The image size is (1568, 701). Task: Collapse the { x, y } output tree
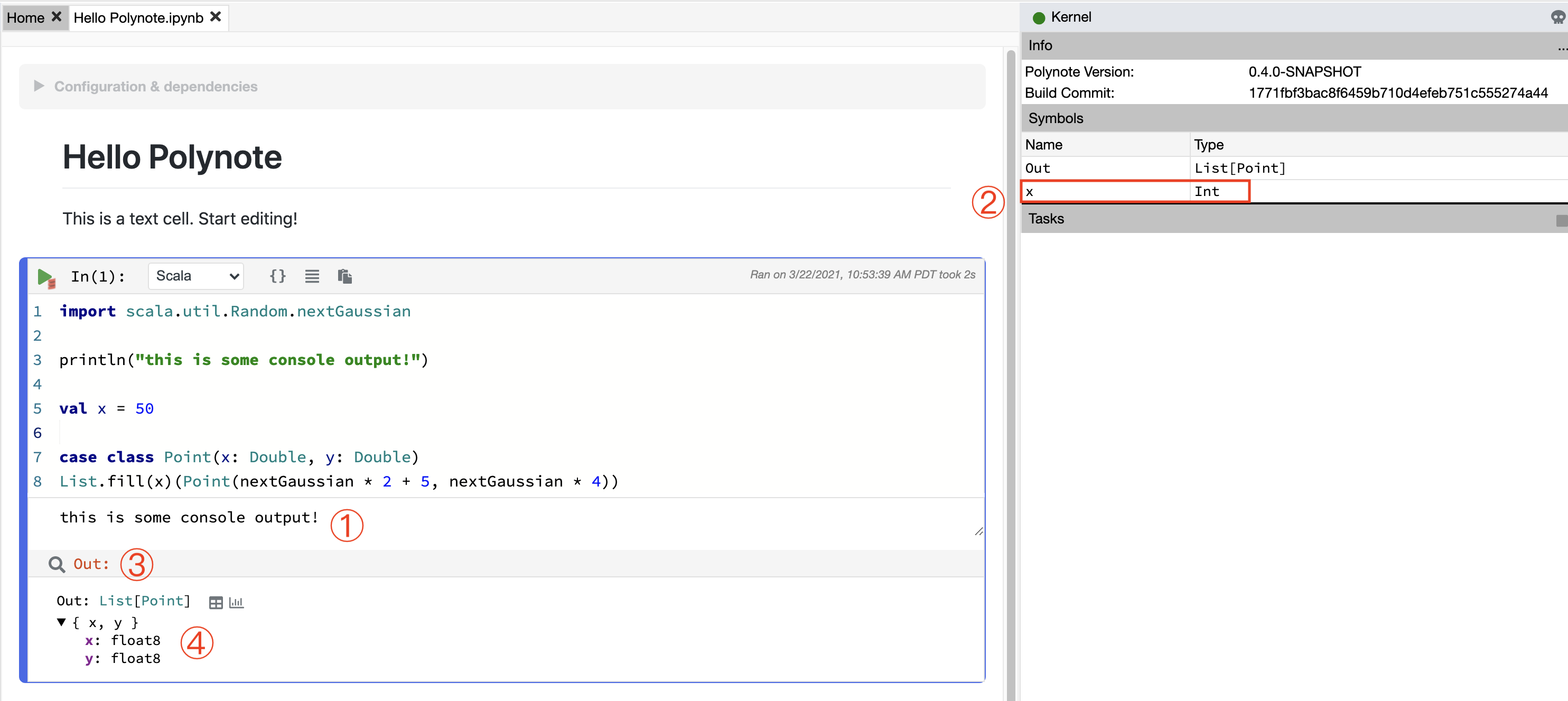(60, 622)
